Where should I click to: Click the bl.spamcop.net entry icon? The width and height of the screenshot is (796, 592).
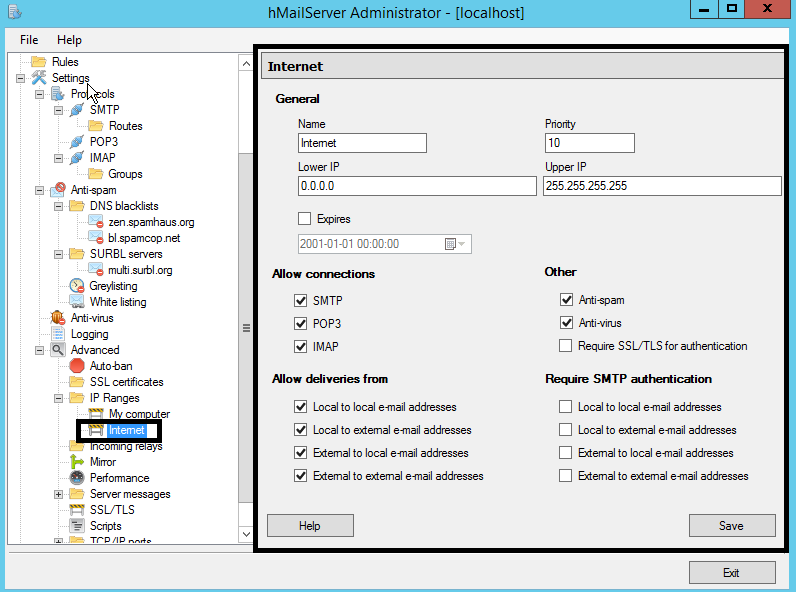(x=95, y=238)
